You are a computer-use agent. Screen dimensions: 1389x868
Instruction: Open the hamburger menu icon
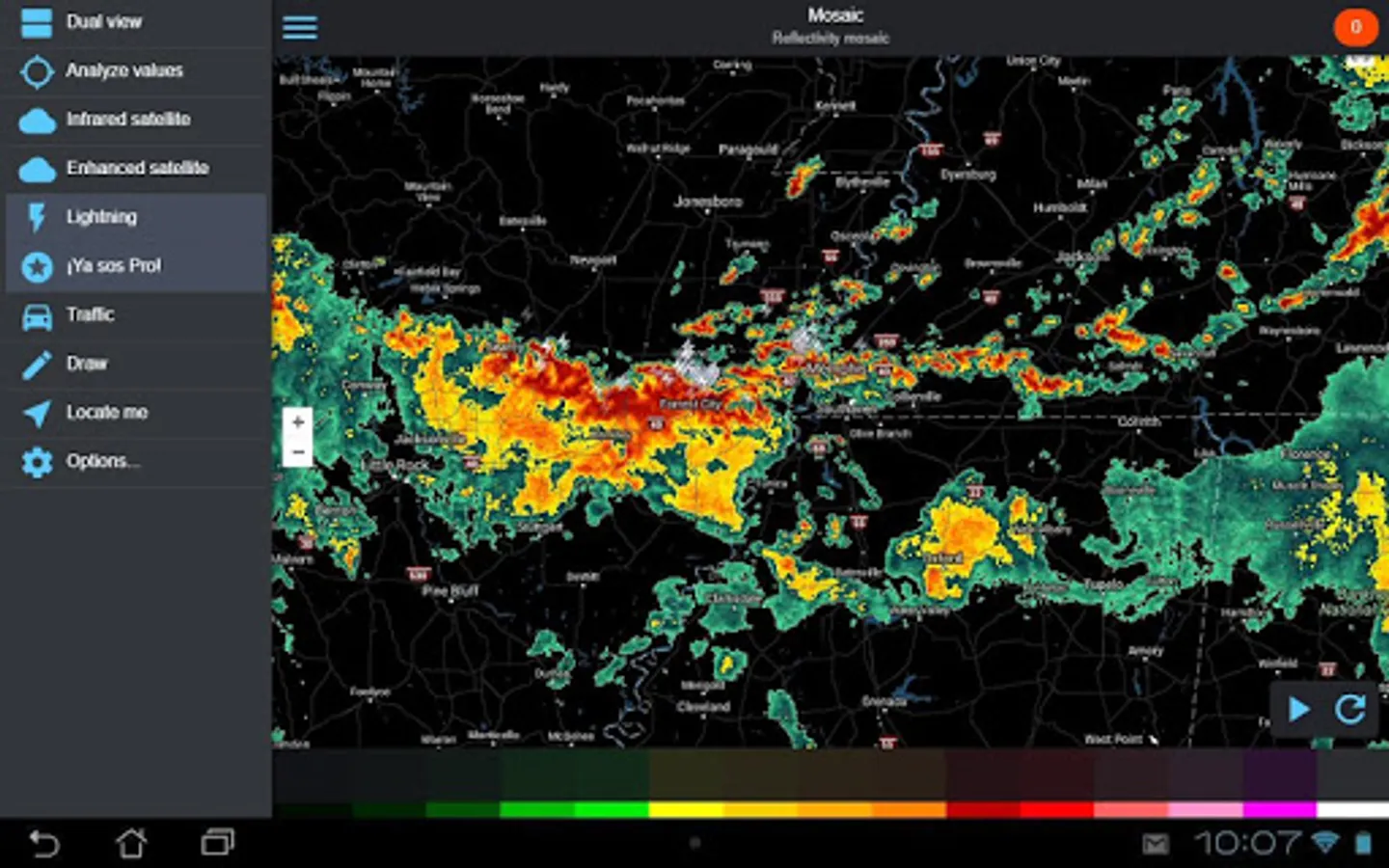(x=300, y=28)
